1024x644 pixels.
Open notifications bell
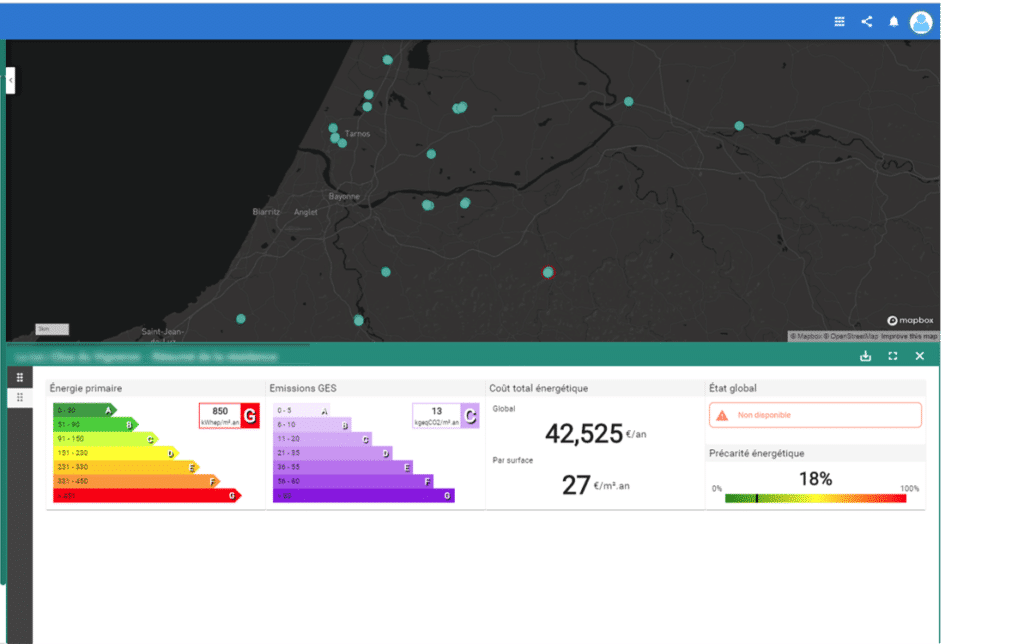894,22
